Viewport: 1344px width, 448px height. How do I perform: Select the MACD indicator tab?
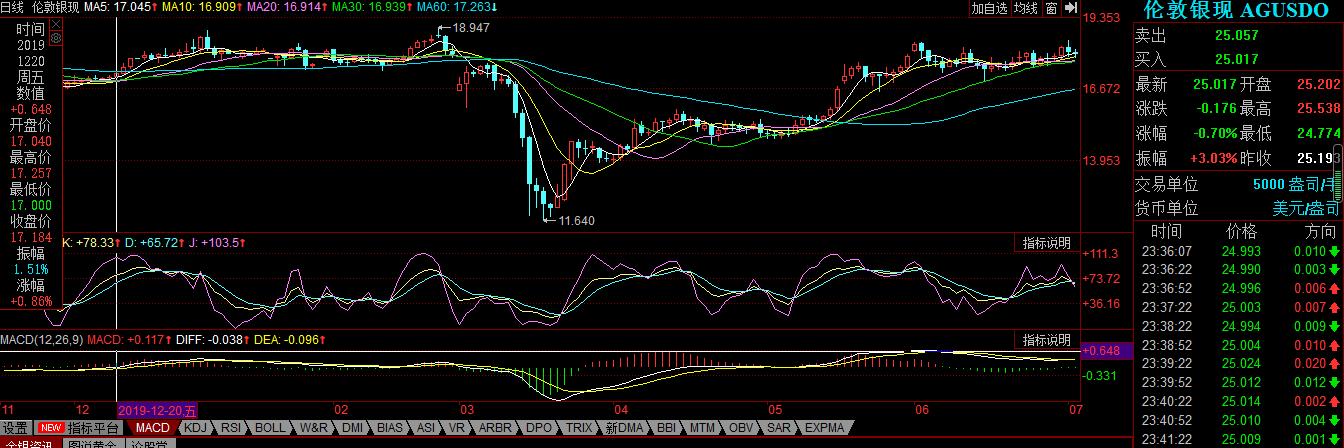[x=152, y=428]
